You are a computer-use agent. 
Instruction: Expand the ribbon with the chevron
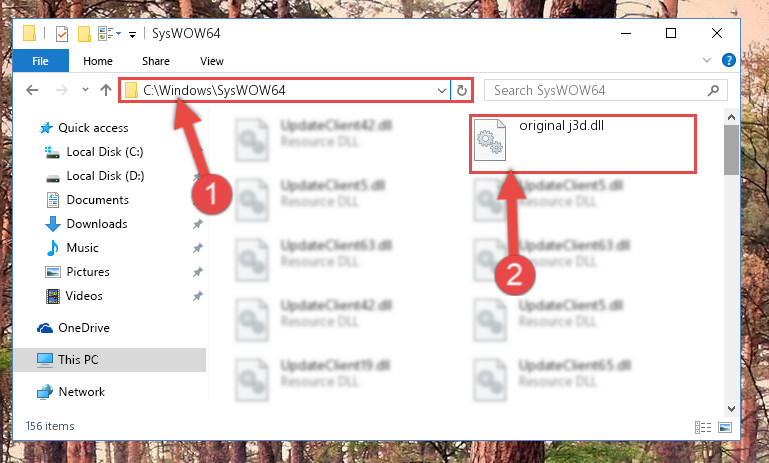tap(707, 60)
